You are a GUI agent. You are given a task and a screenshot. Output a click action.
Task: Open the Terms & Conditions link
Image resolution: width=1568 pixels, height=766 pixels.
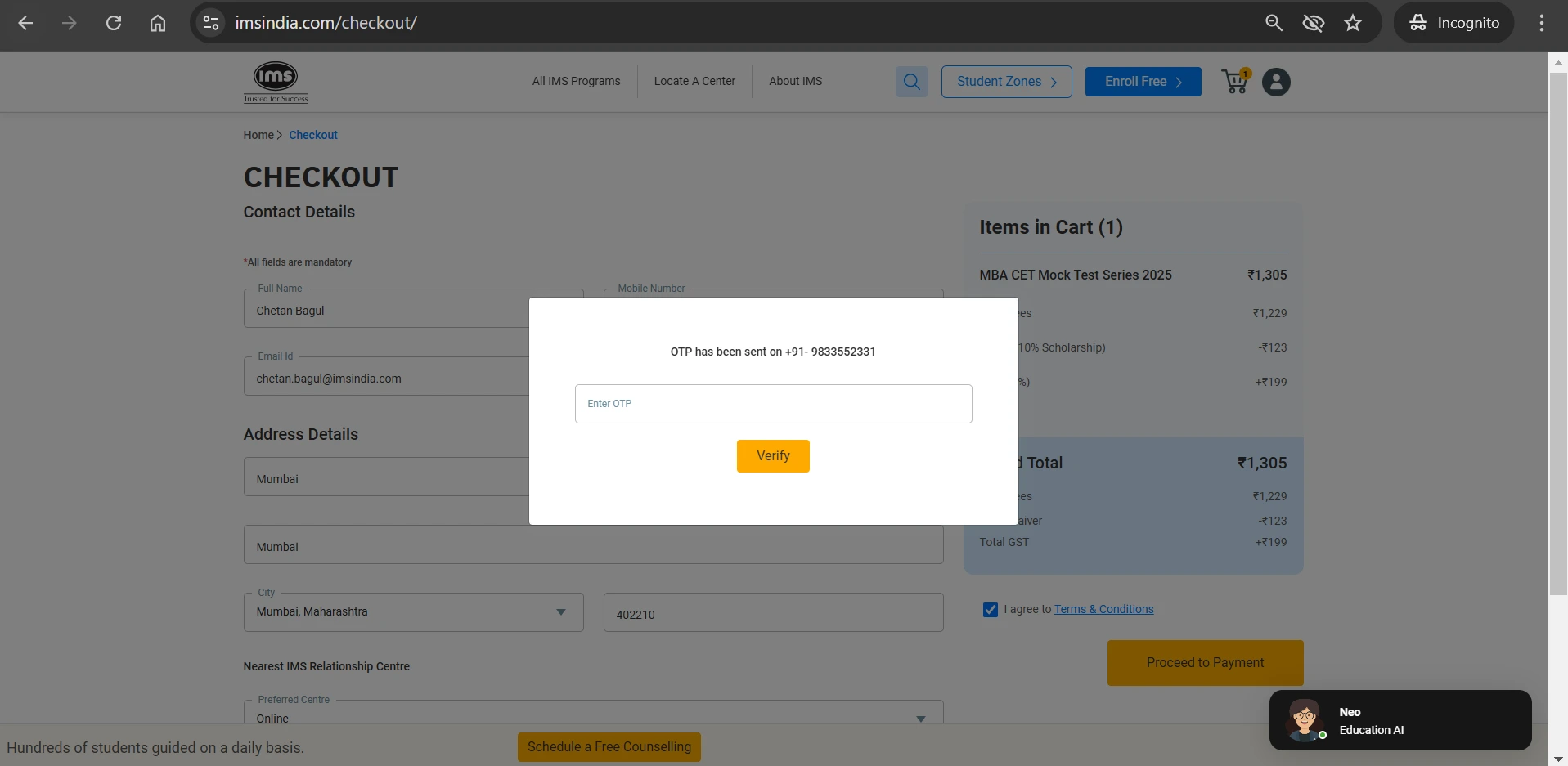[x=1104, y=609]
